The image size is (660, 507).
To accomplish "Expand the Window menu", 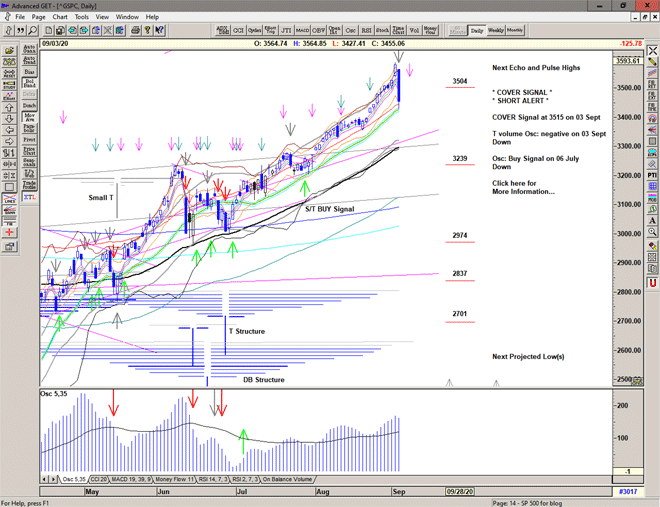I will (x=127, y=17).
